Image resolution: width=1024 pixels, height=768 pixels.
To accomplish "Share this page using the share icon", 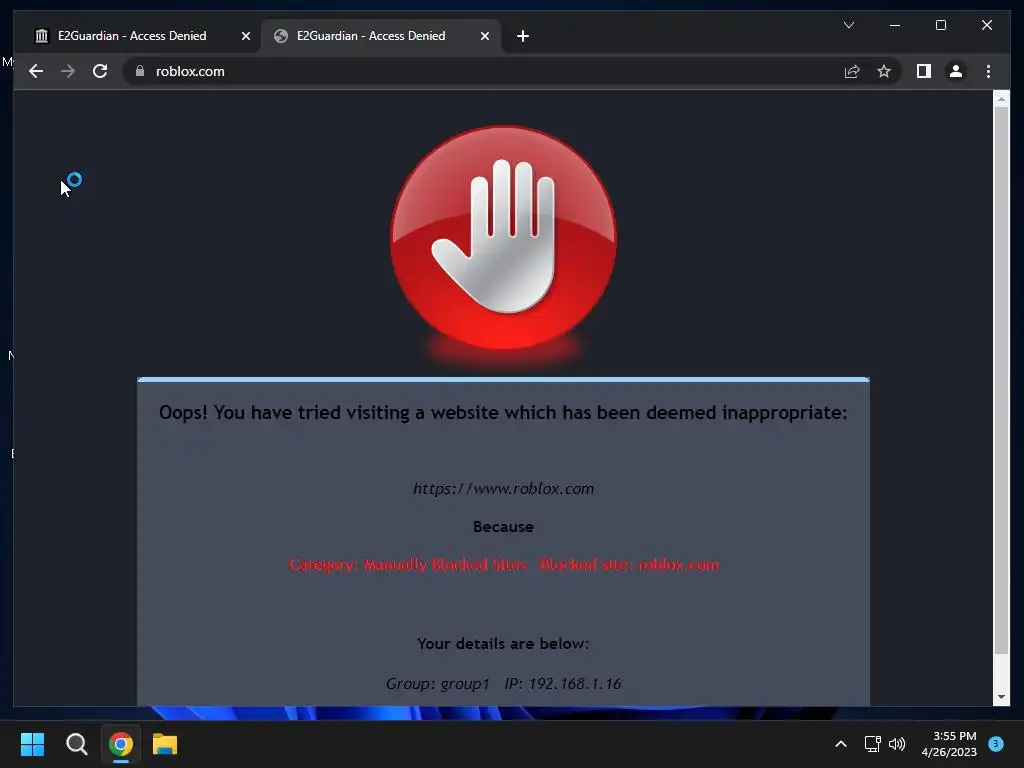I will point(852,71).
